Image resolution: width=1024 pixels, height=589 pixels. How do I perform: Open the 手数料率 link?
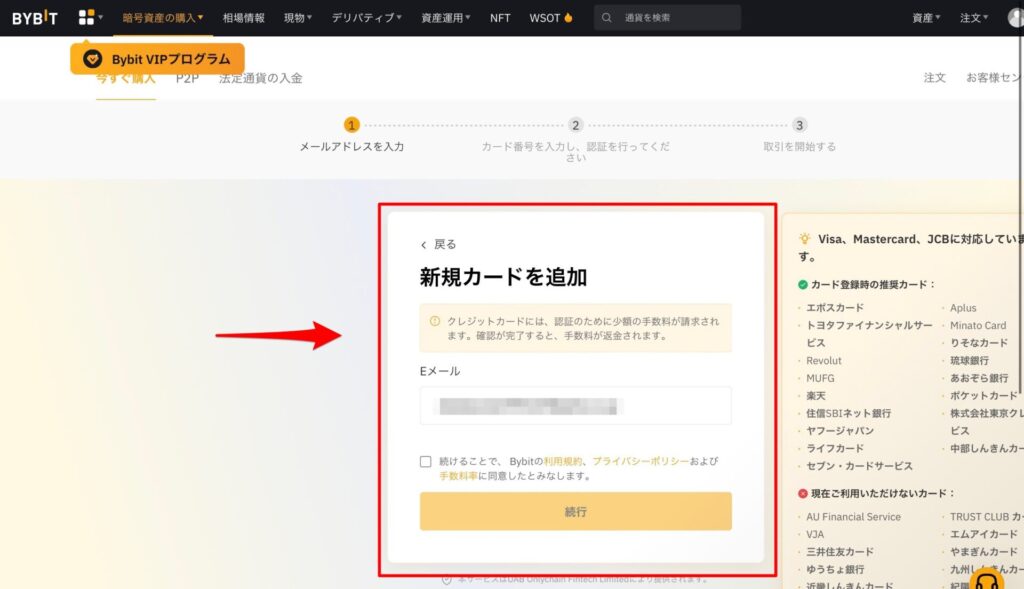[x=458, y=475]
